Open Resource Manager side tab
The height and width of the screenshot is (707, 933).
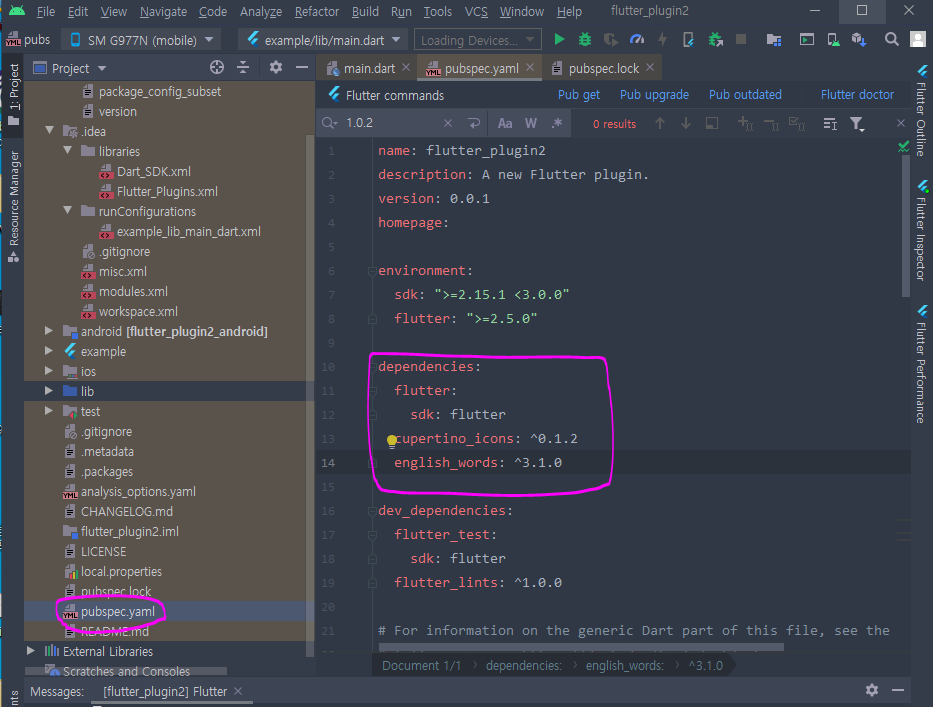click(13, 206)
